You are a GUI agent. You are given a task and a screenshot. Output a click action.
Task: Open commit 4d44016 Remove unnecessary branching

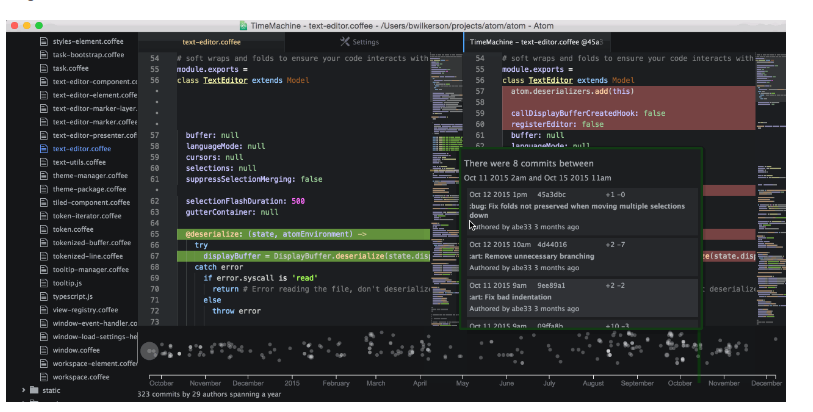click(x=582, y=256)
